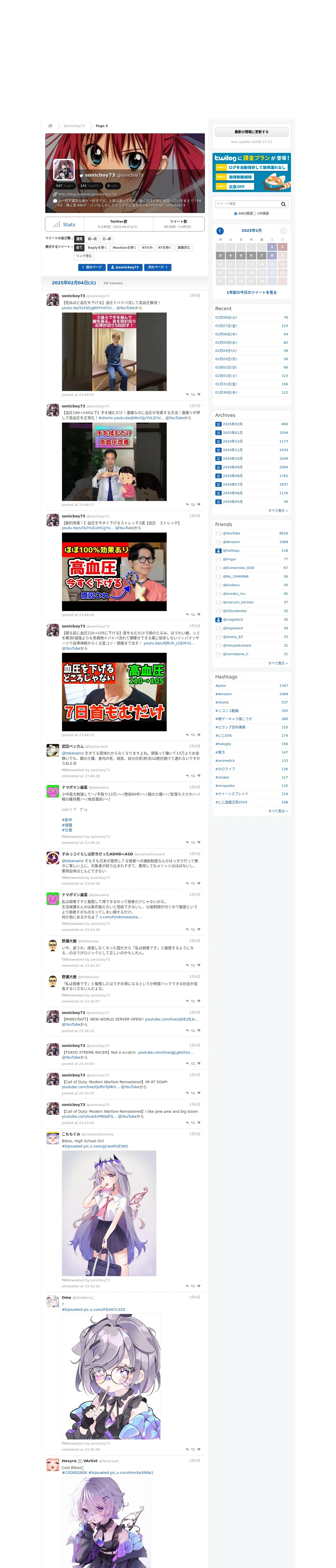Open @sonicboy73 breadcrumb item
The width and height of the screenshot is (336, 1568).
[74, 126]
